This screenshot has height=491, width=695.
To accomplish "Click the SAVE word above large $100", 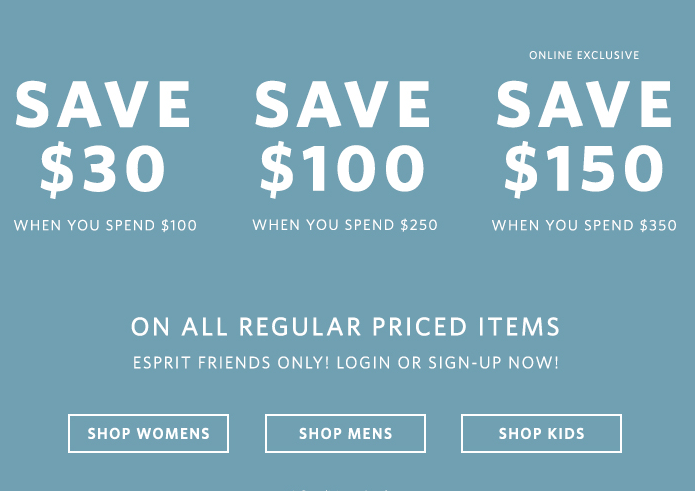I will pyautogui.click(x=343, y=105).
